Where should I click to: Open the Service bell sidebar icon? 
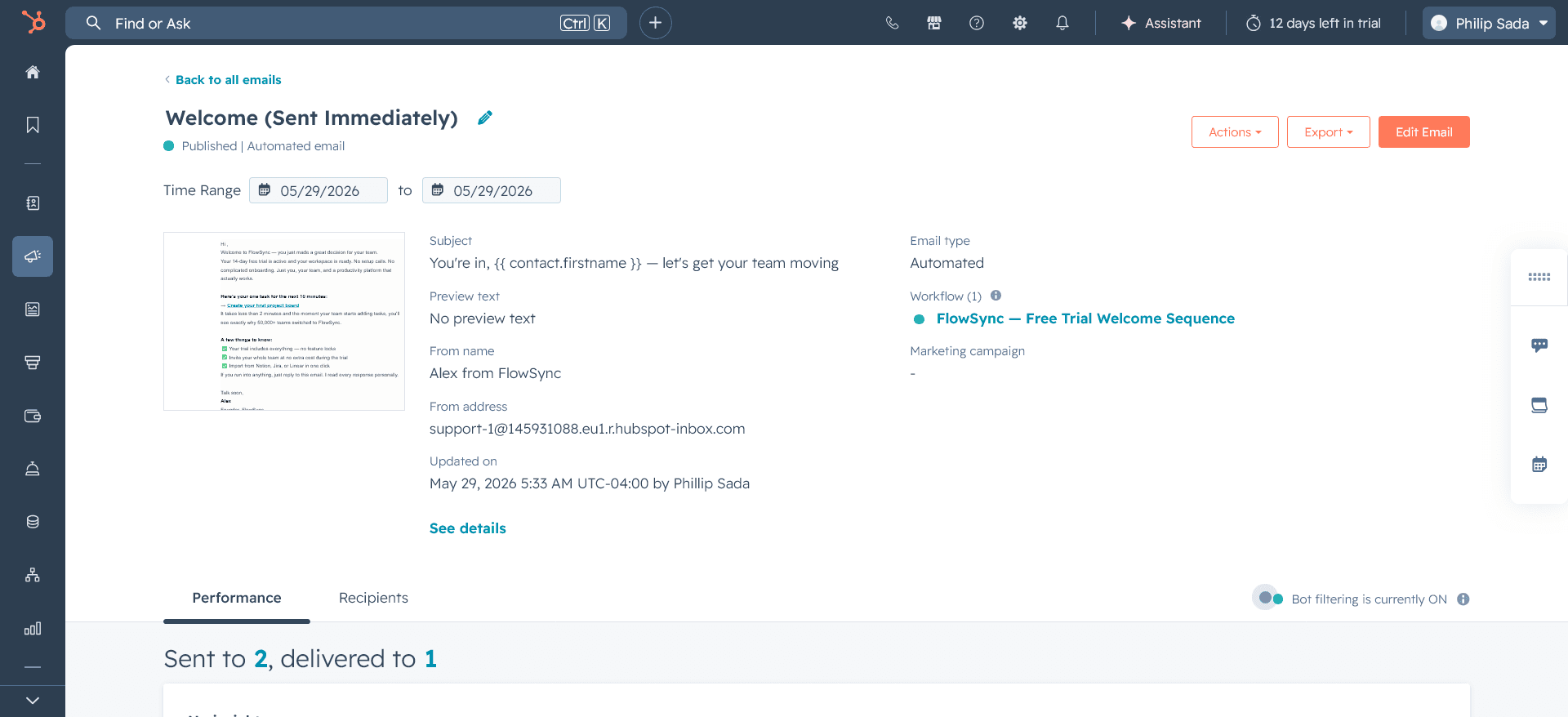point(33,469)
